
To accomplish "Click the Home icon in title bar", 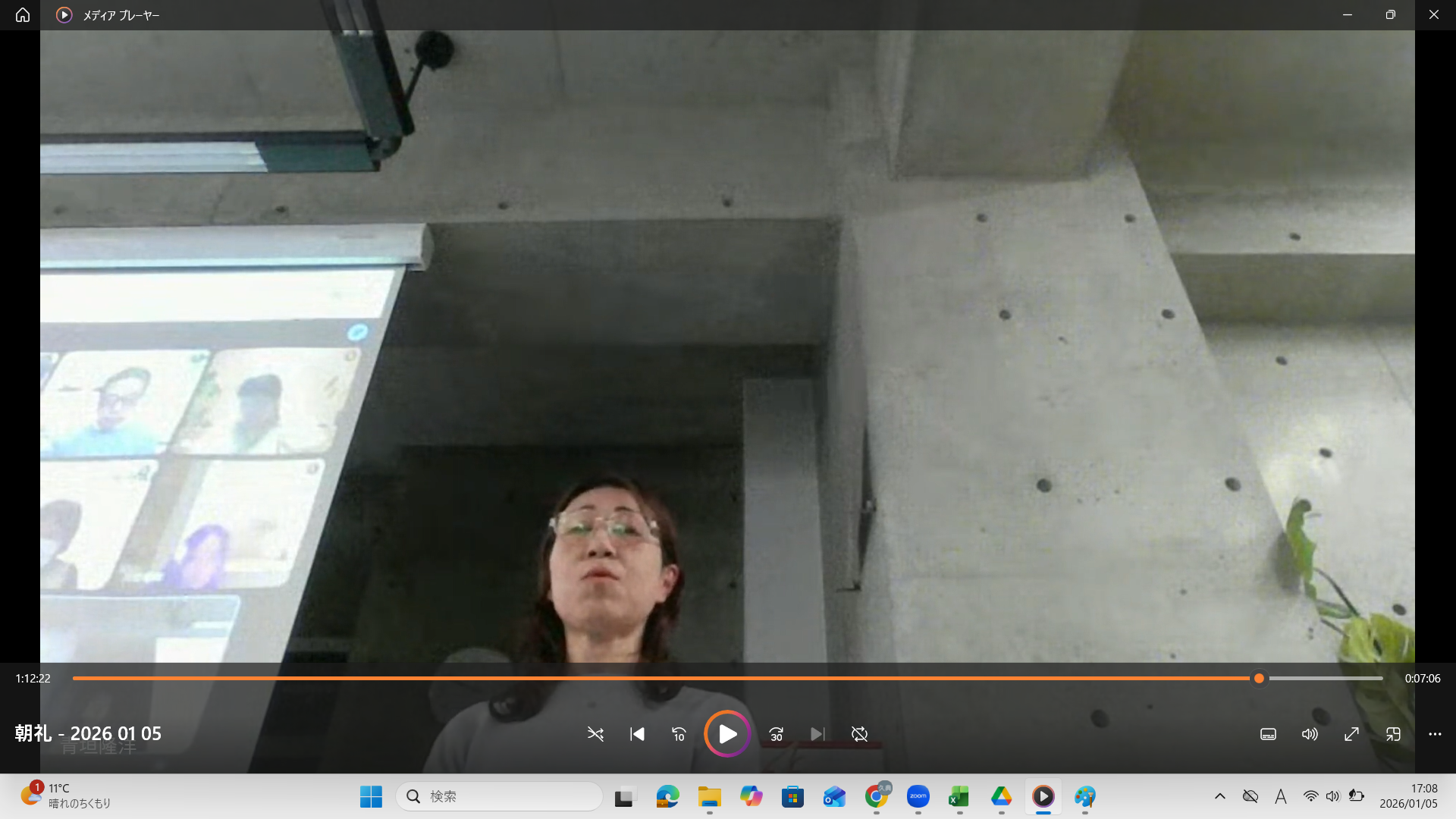I will point(23,15).
